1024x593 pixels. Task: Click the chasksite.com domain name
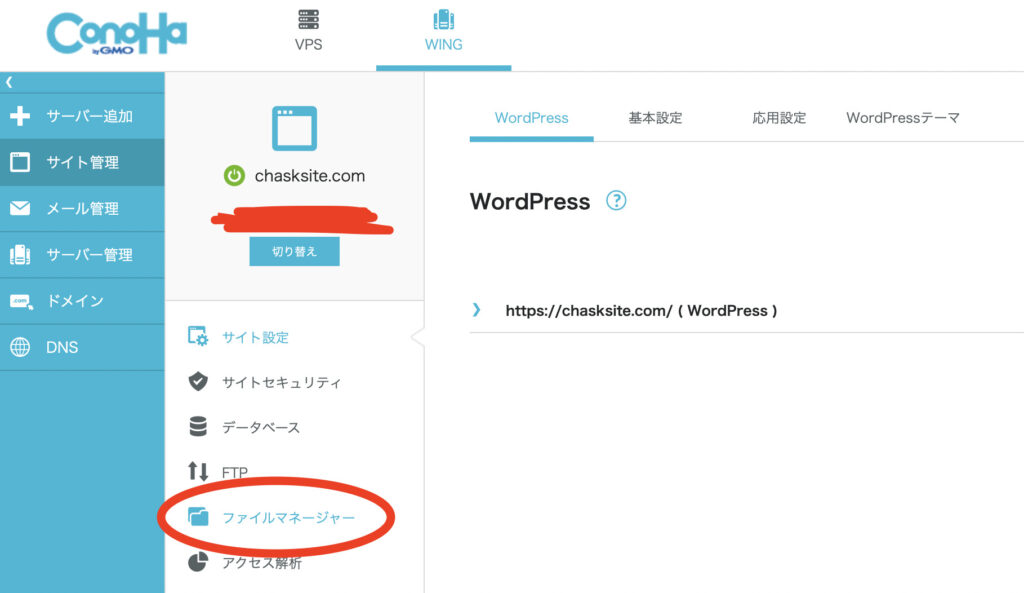pyautogui.click(x=310, y=176)
